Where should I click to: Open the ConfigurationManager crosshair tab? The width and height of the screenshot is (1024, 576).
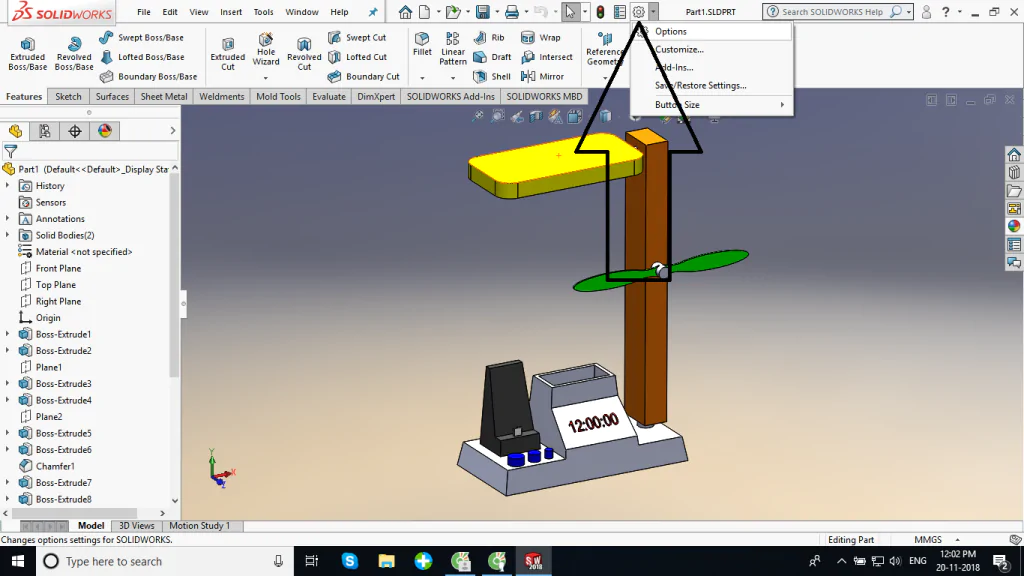tap(75, 131)
